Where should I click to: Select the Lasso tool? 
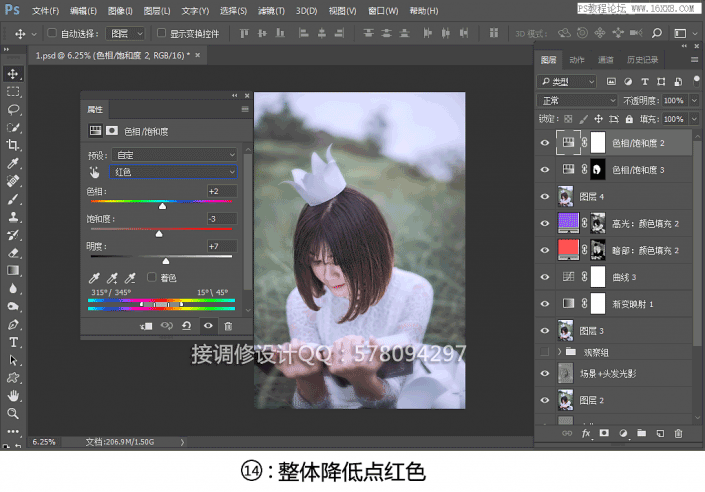13,109
